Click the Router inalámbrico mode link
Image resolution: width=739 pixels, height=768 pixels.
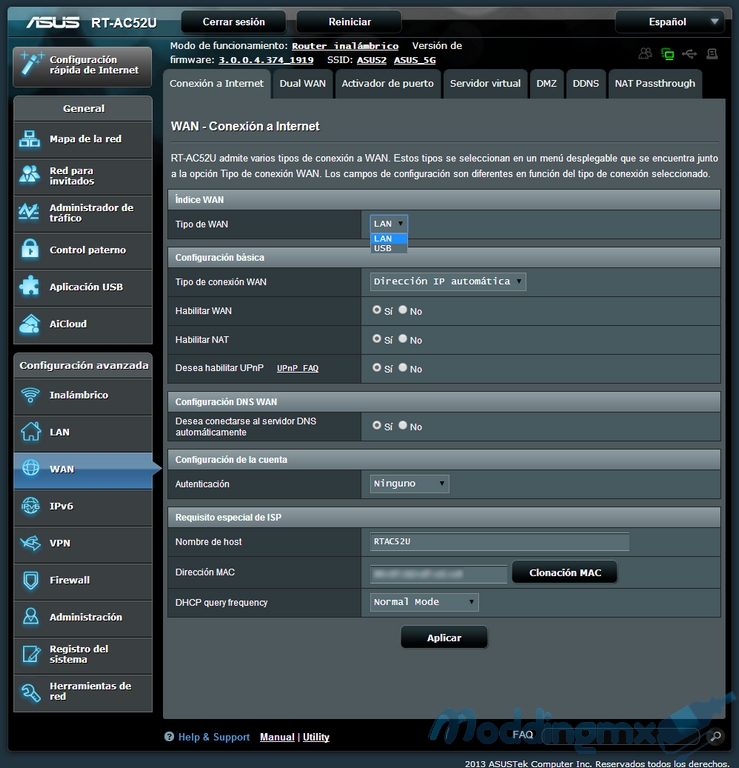click(x=345, y=46)
